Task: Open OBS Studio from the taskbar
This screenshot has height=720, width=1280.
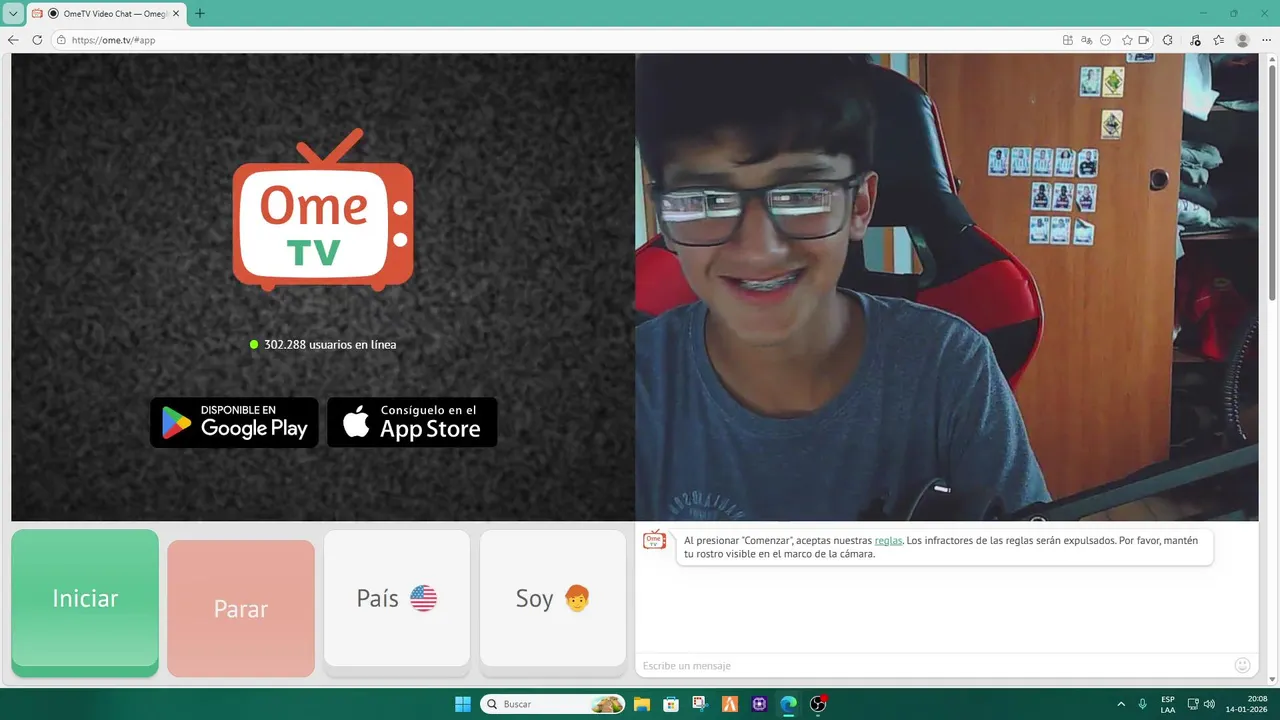Action: pyautogui.click(x=818, y=704)
